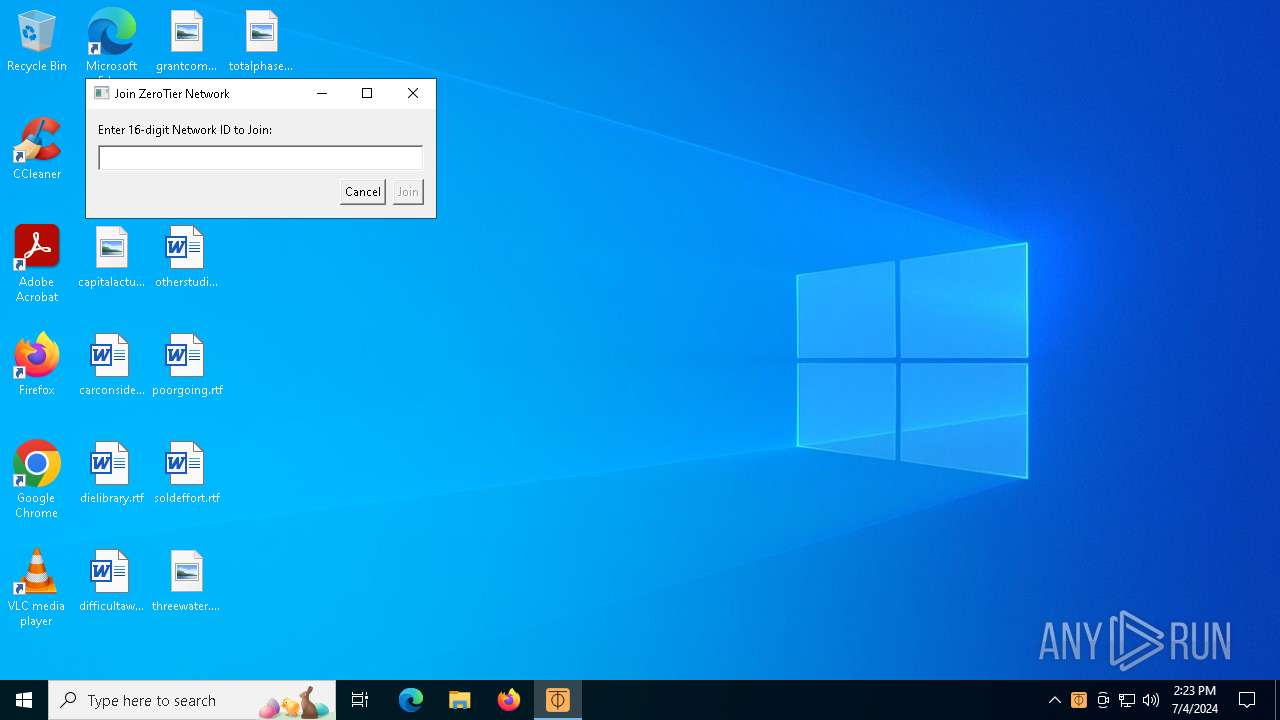
Task: Click the greyed Join button
Action: 407,192
